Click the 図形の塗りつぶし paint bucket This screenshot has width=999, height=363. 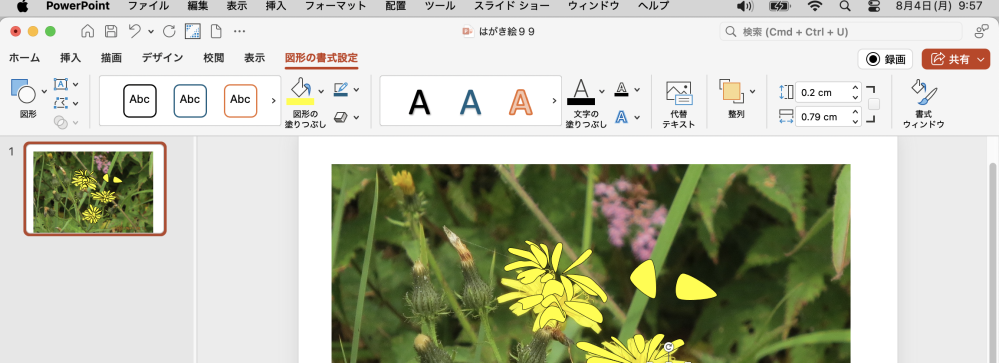click(300, 91)
